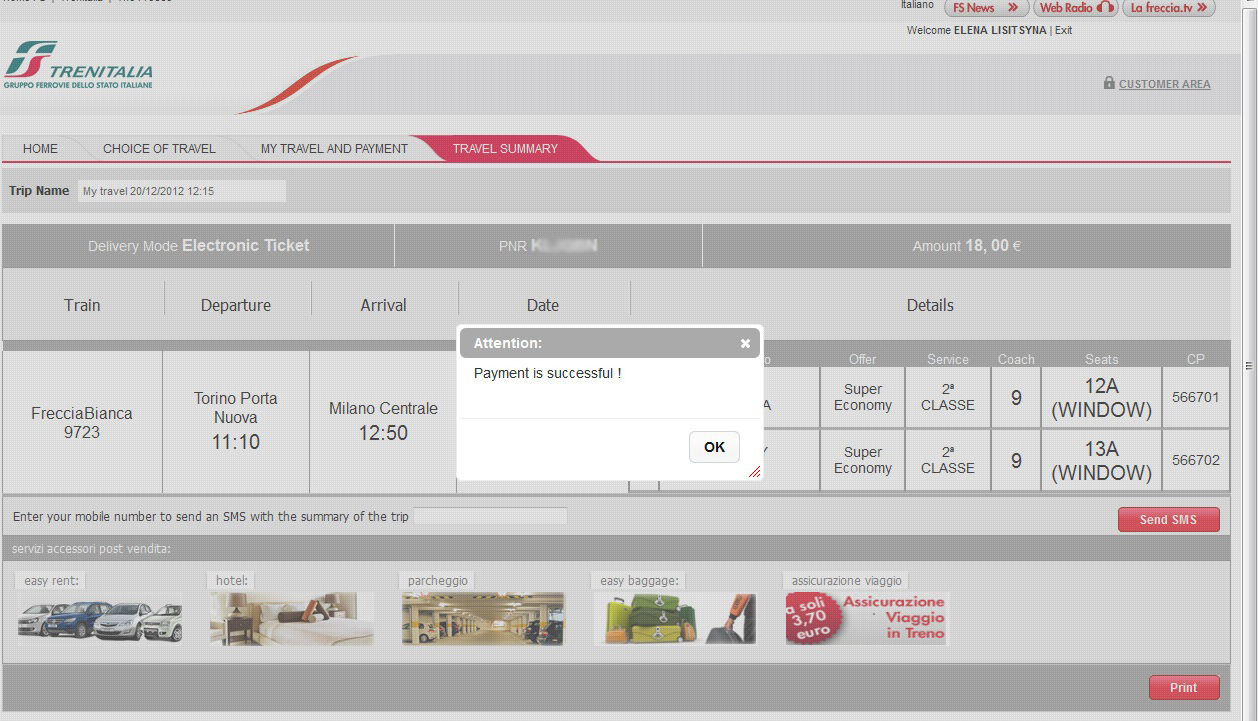The image size is (1258, 721).
Task: Click the Train column header
Action: coord(82,305)
